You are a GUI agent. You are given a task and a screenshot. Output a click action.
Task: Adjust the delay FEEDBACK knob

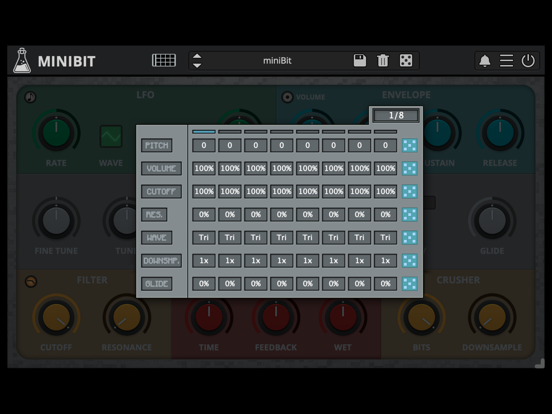point(276,318)
